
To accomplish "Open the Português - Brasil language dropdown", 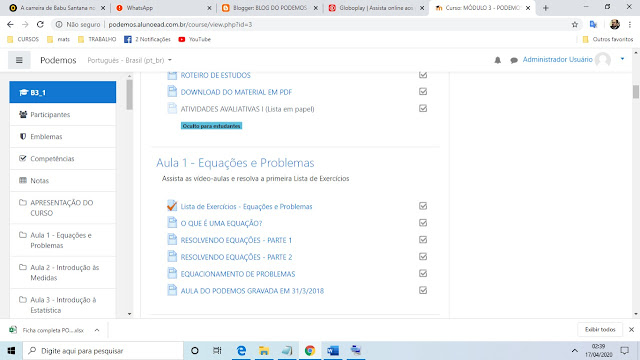I will coord(129,60).
